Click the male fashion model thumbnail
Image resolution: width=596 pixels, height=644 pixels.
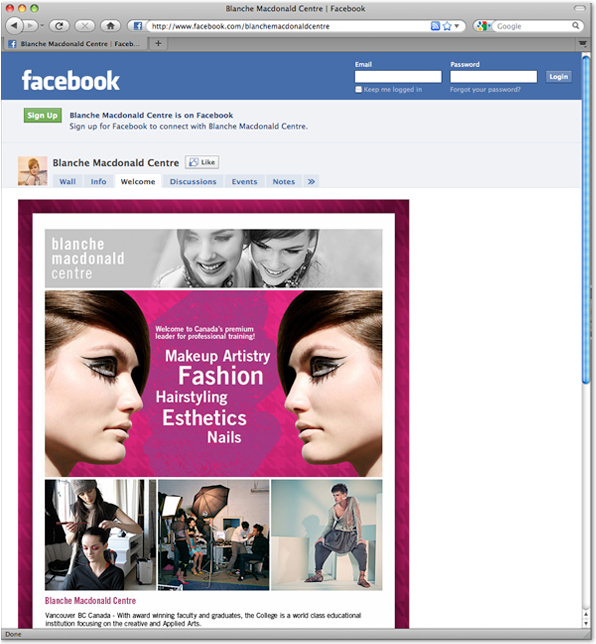327,535
